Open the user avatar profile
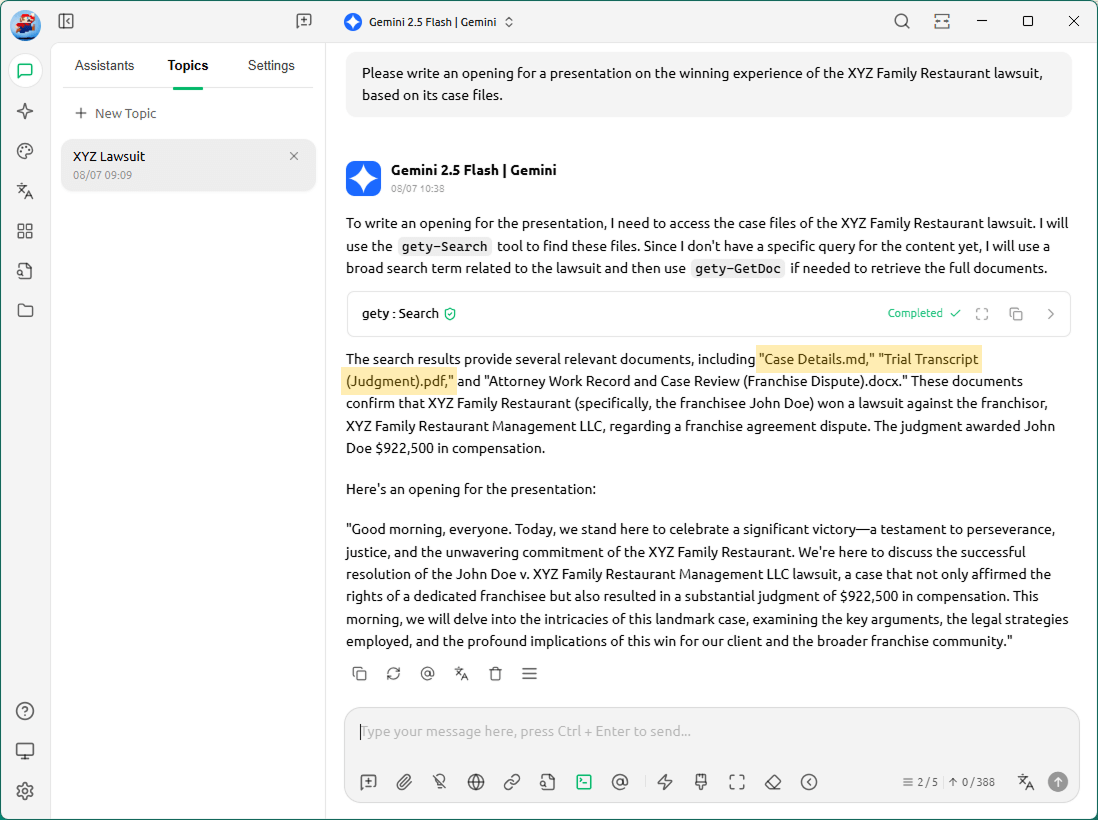The width and height of the screenshot is (1098, 820). click(x=25, y=25)
